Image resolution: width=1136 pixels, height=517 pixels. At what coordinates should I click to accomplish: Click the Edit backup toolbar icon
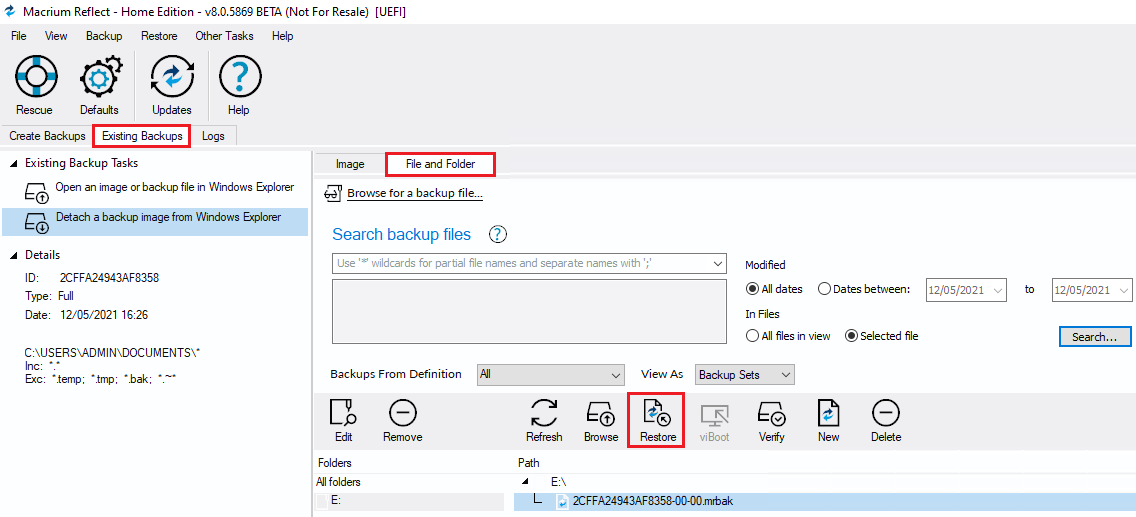[343, 414]
